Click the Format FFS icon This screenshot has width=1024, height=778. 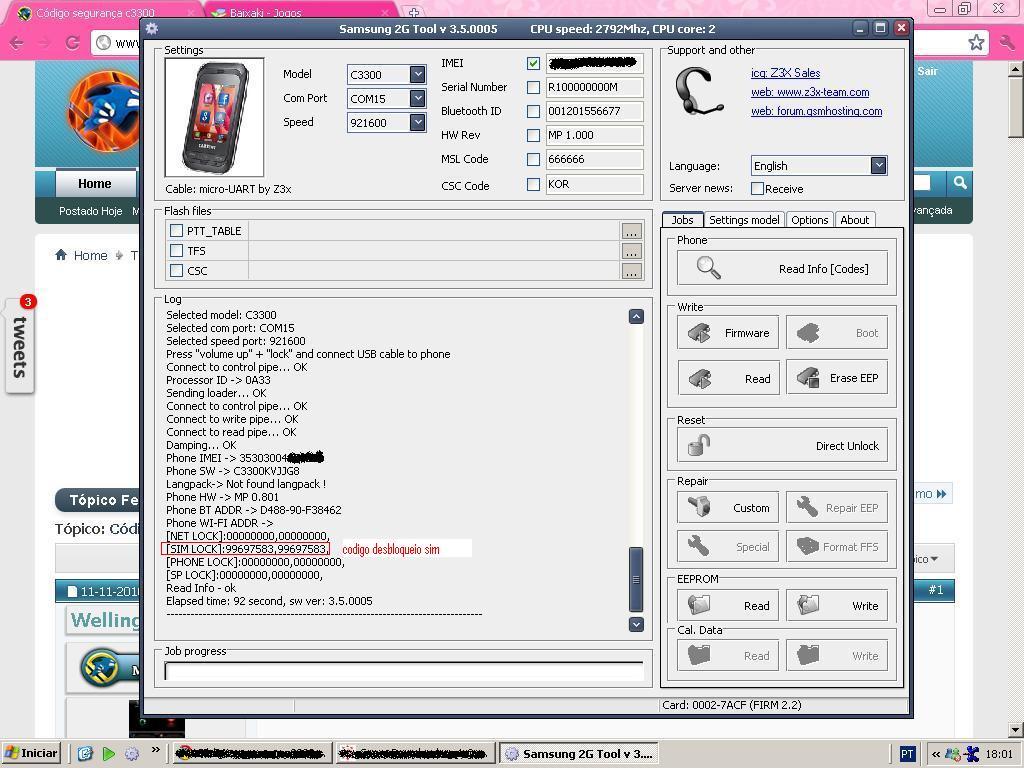[808, 546]
